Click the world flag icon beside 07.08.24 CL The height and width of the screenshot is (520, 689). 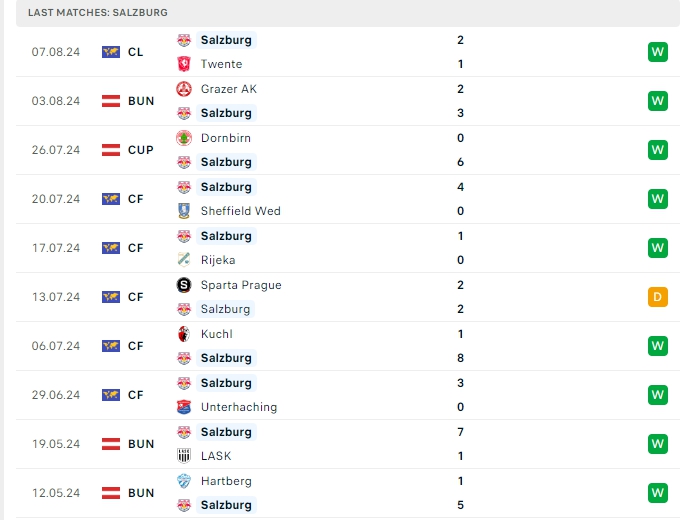pyautogui.click(x=111, y=52)
